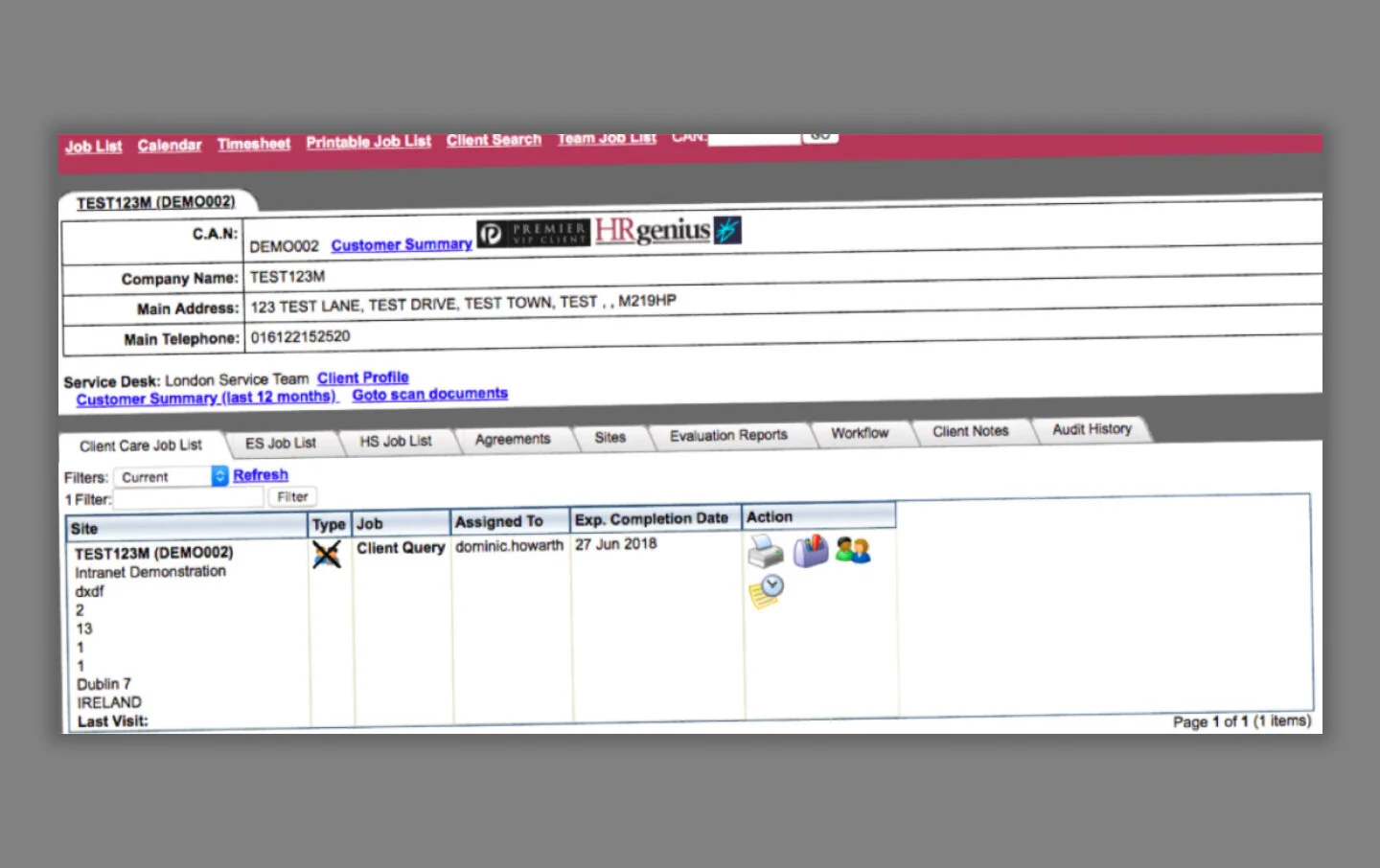Screen dimensions: 1380x868
Task: Click the Customer Summary link beside DEMO002
Action: pyautogui.click(x=402, y=244)
